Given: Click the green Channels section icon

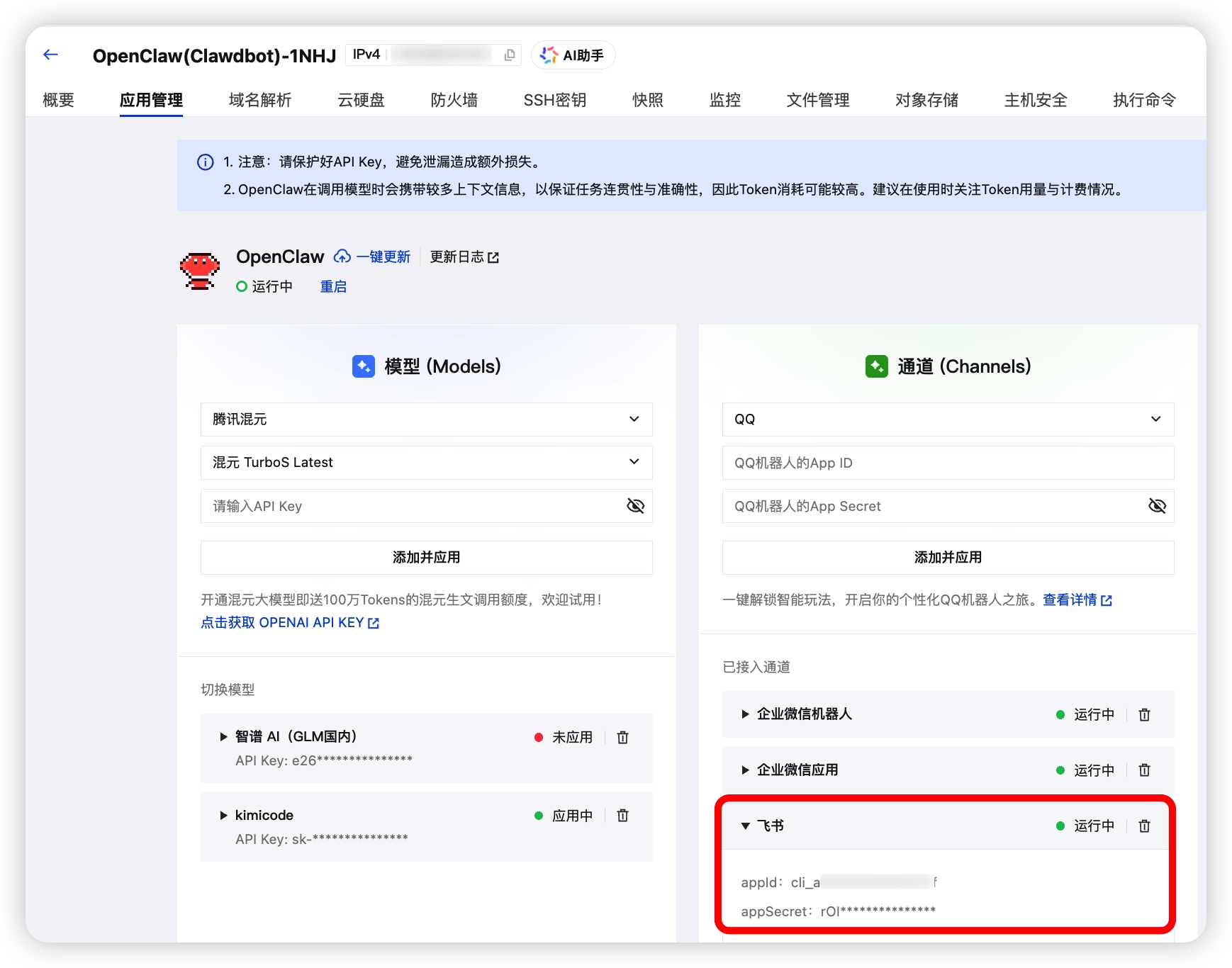Looking at the screenshot, I should [x=877, y=366].
